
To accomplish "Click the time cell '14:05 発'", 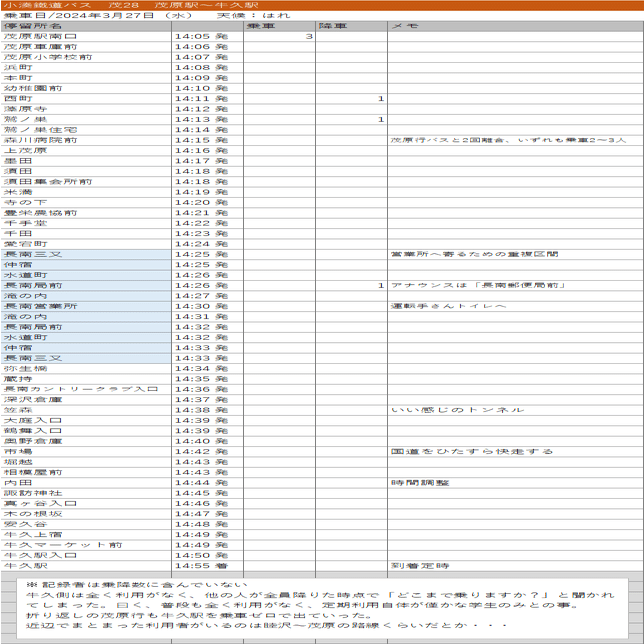I will tap(201, 37).
